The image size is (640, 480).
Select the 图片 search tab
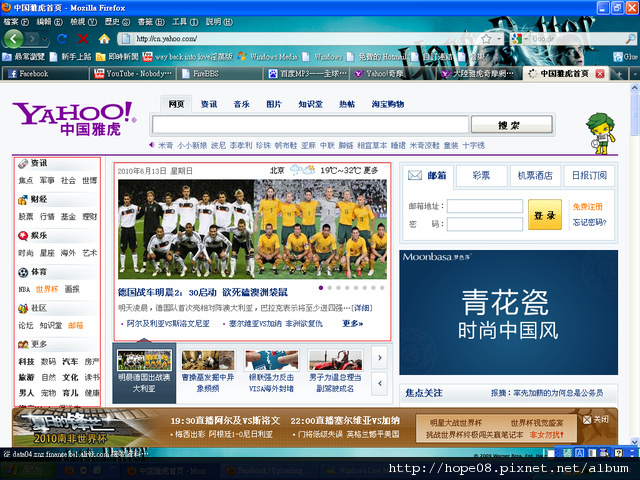274,104
